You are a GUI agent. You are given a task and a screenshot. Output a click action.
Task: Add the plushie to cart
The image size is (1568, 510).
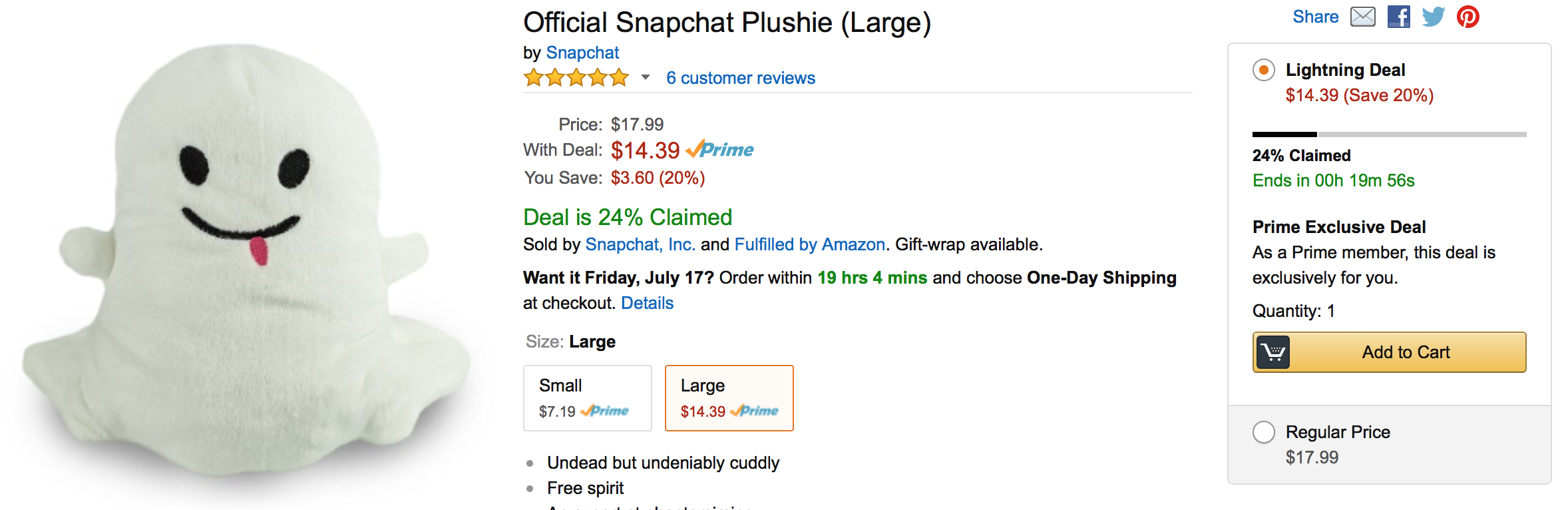pos(1390,352)
